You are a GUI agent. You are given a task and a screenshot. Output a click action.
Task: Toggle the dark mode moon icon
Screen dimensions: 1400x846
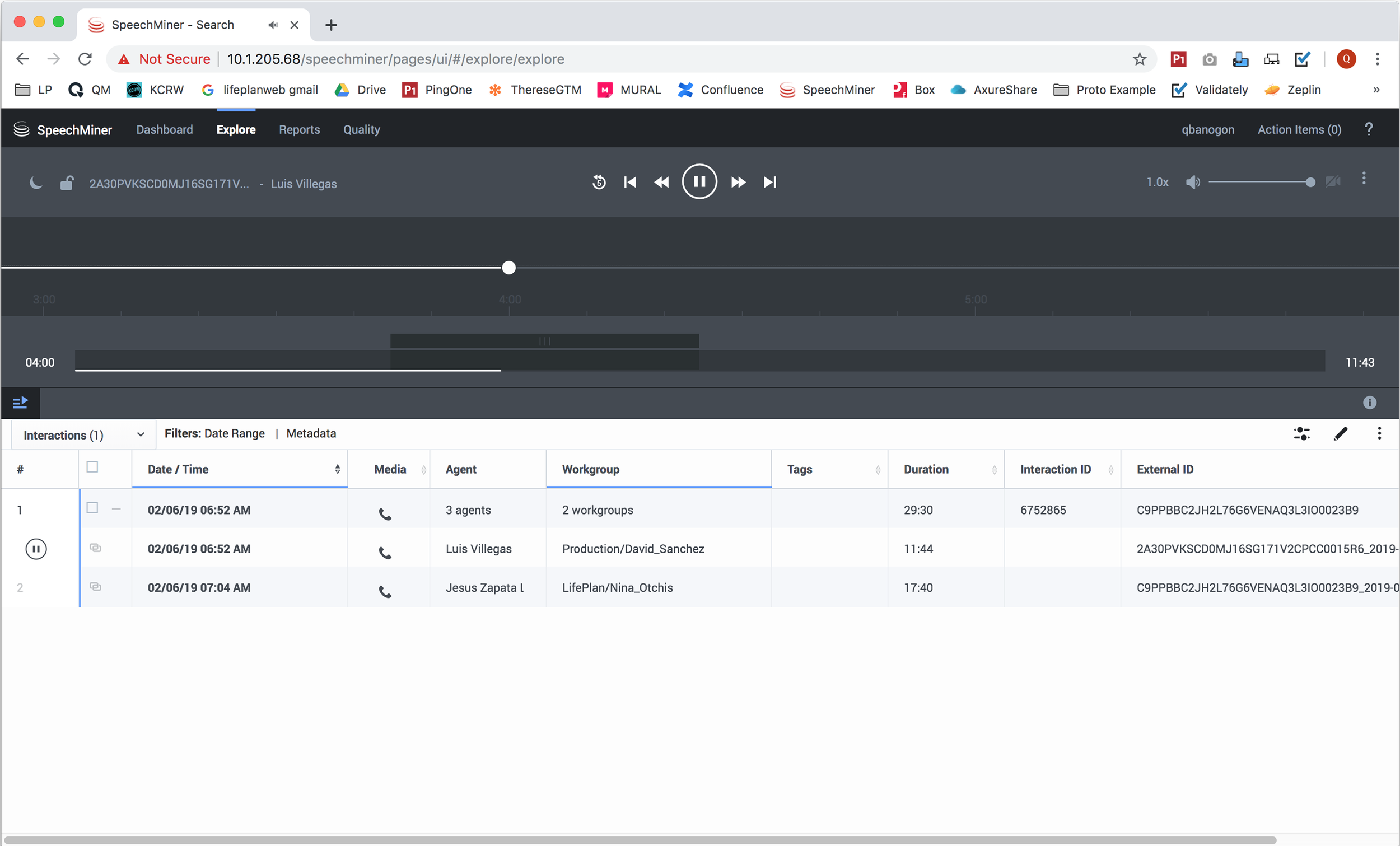[x=36, y=183]
